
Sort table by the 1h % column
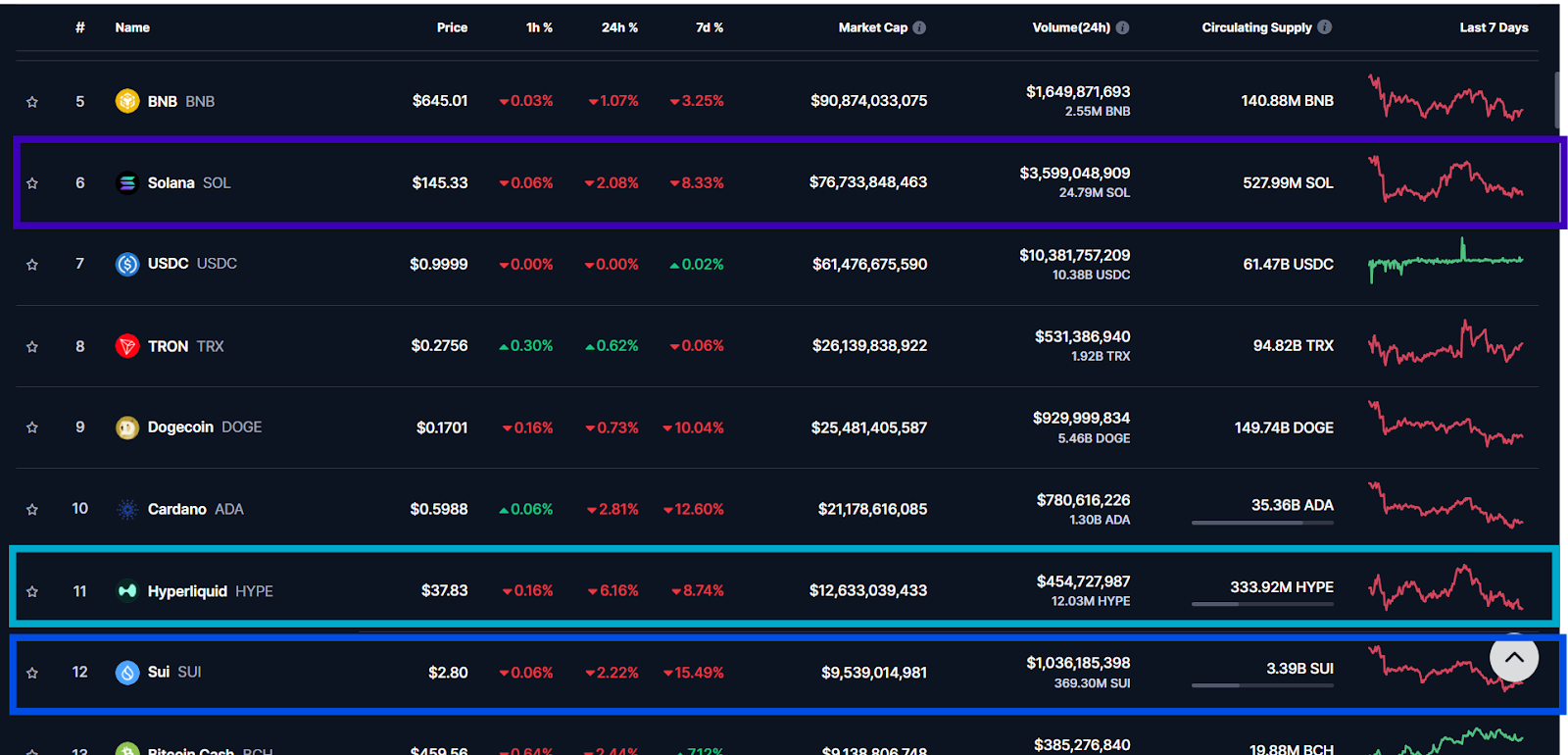coord(539,27)
